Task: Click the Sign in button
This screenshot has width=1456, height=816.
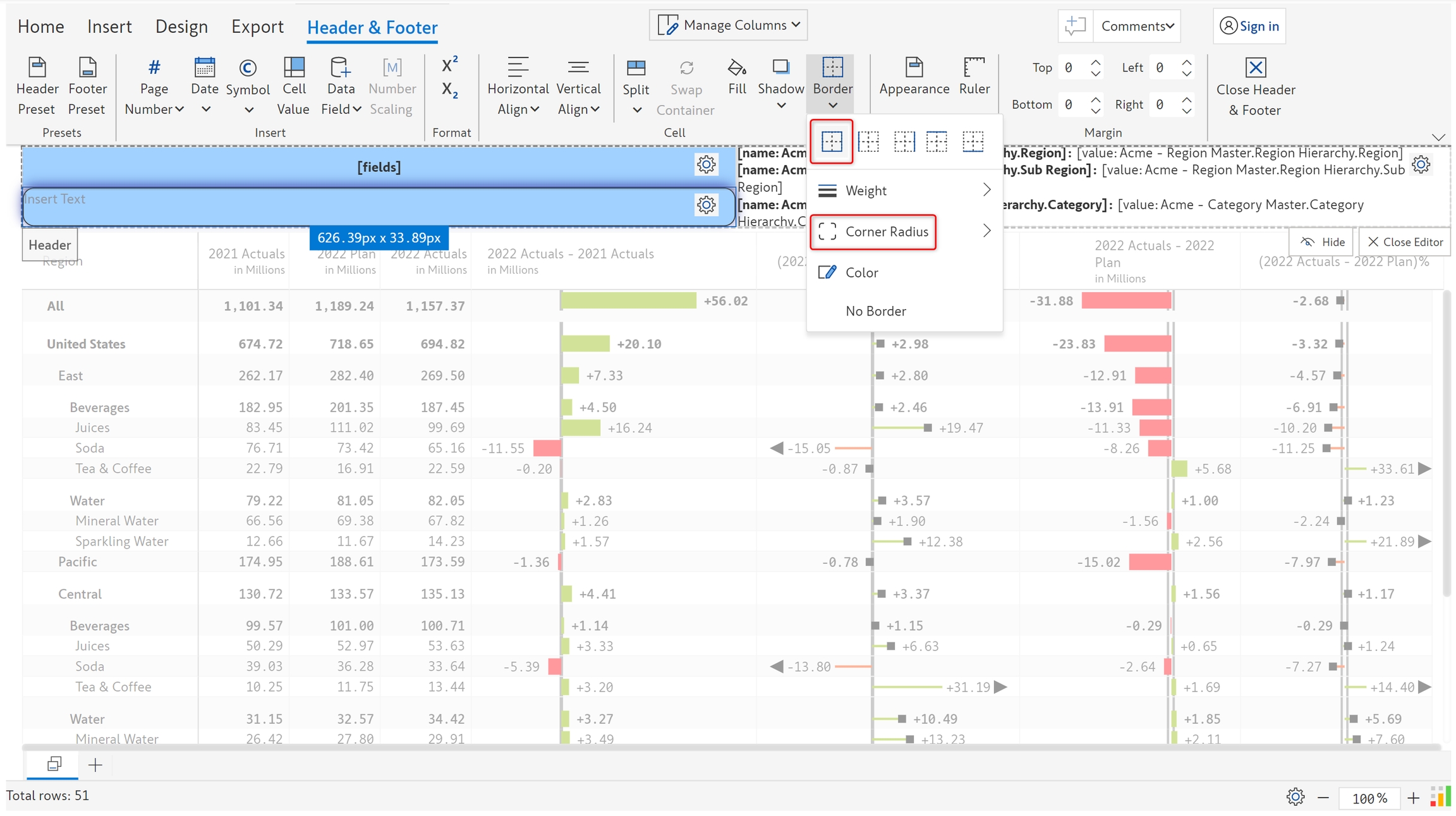Action: click(1249, 26)
